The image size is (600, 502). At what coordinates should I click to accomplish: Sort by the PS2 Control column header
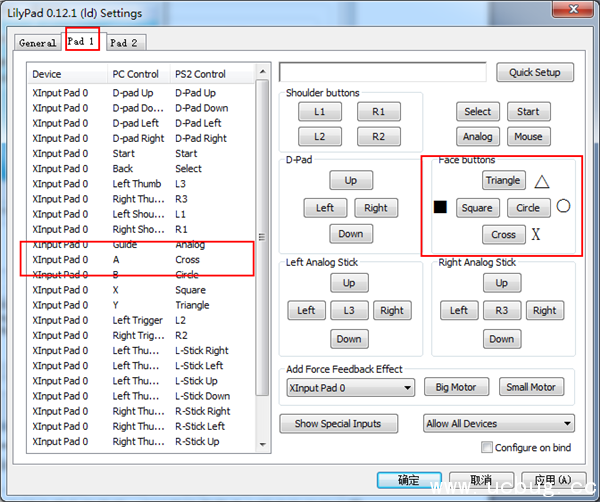pos(212,74)
